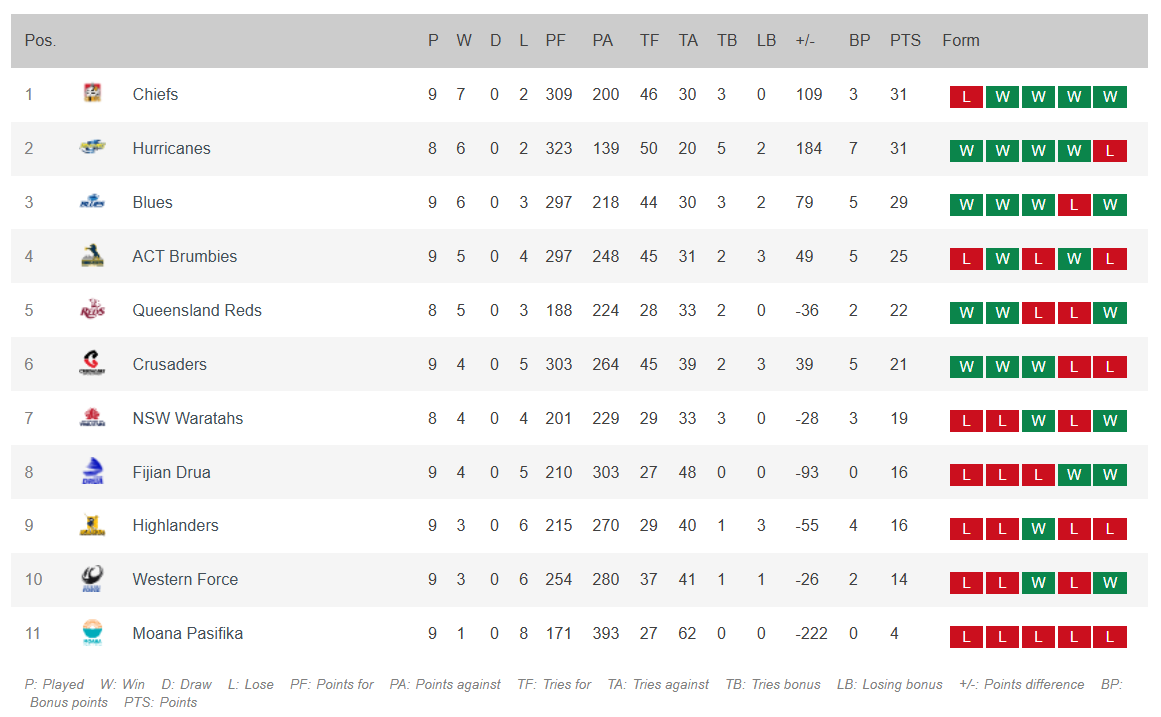This screenshot has width=1161, height=717.
Task: Click the Fijian Drua team logo
Action: point(92,472)
